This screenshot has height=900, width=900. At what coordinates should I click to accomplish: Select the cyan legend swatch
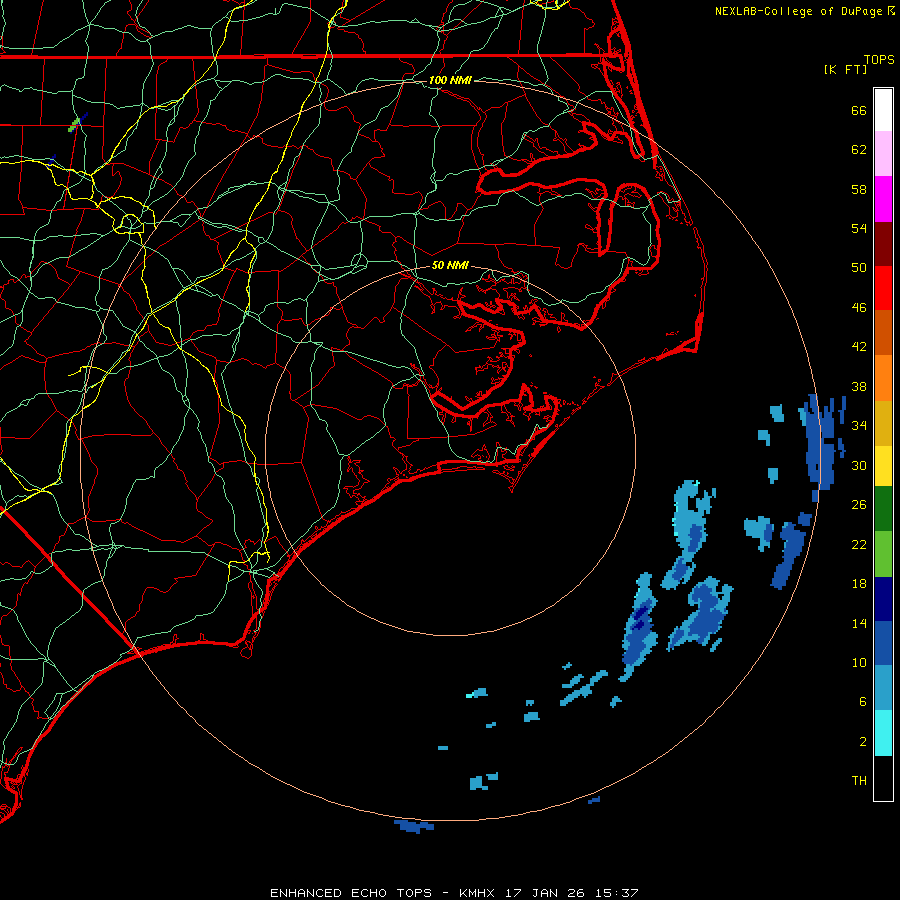883,733
